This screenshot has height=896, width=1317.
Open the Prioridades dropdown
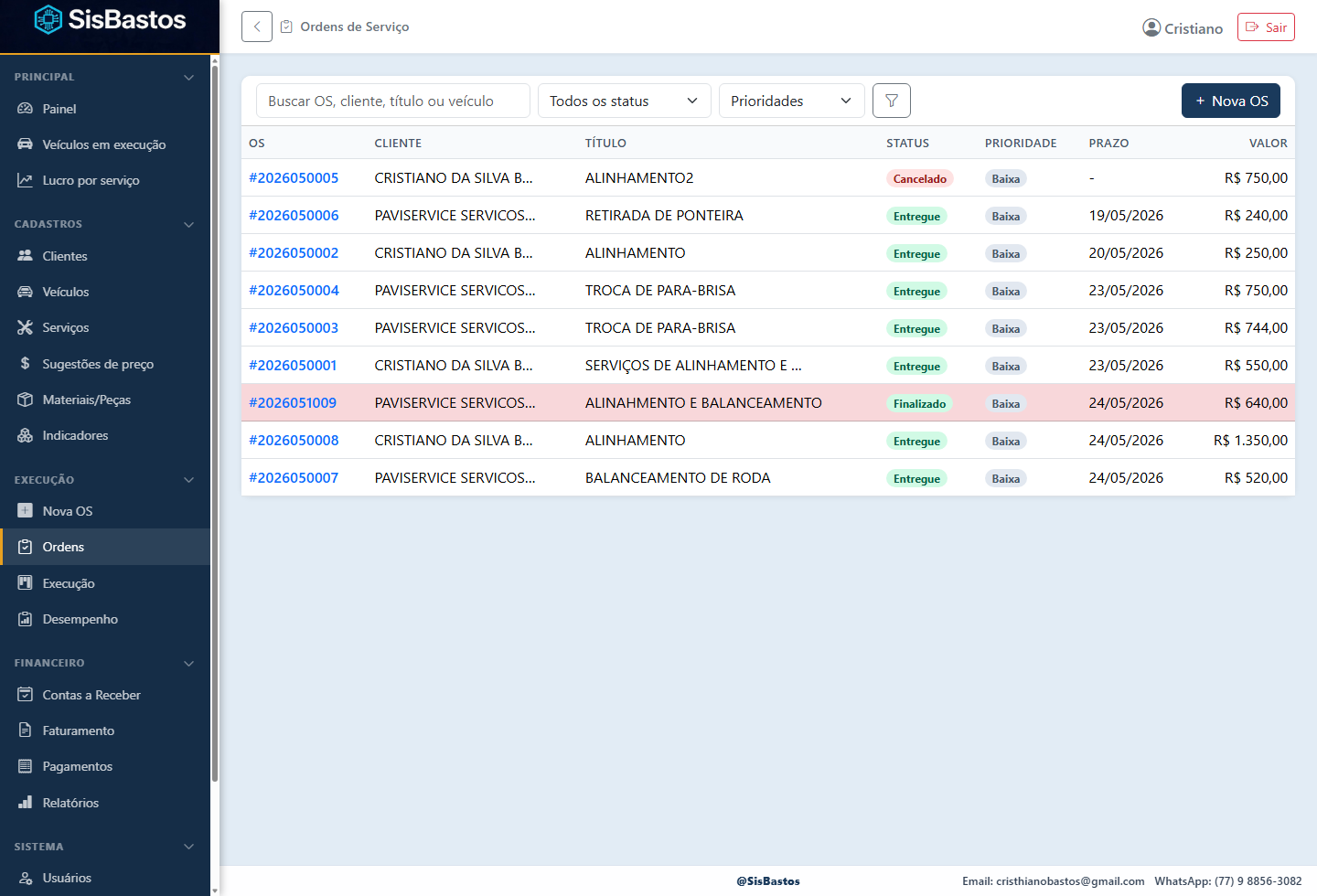pos(792,101)
